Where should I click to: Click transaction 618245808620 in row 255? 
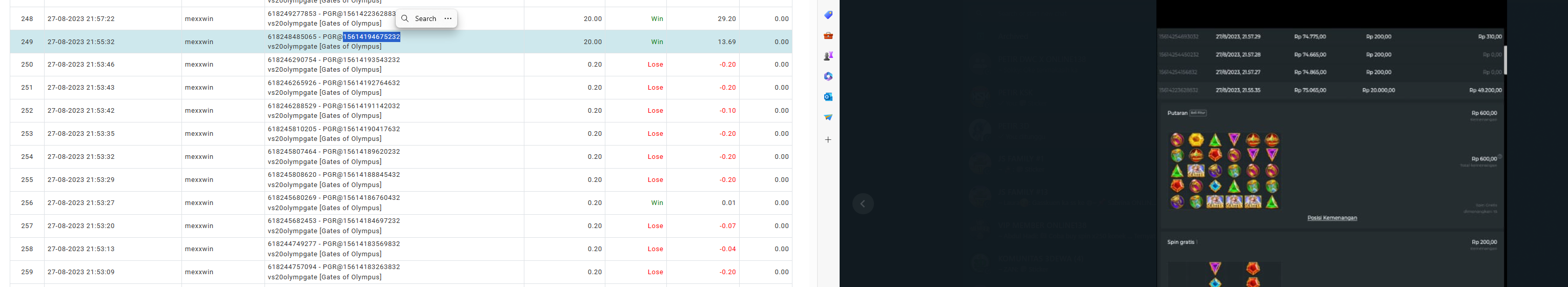(x=292, y=175)
